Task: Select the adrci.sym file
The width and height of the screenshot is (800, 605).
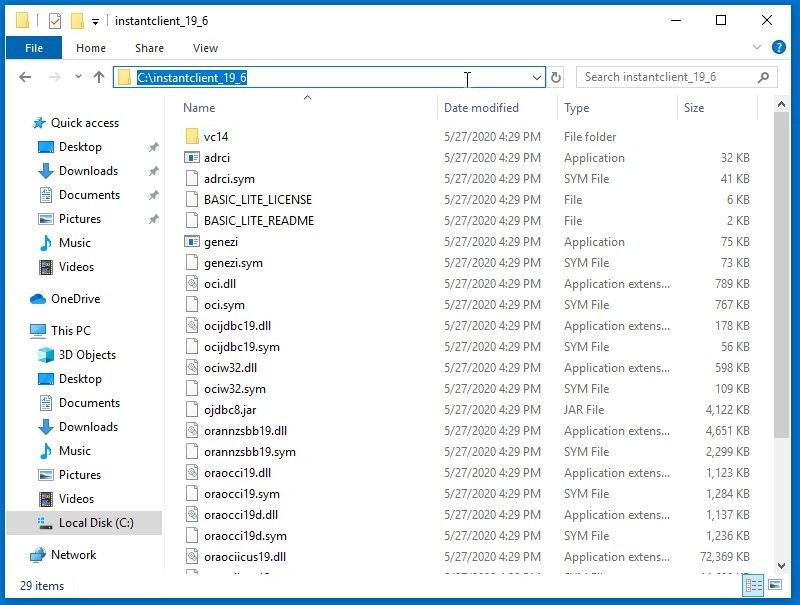Action: [229, 179]
